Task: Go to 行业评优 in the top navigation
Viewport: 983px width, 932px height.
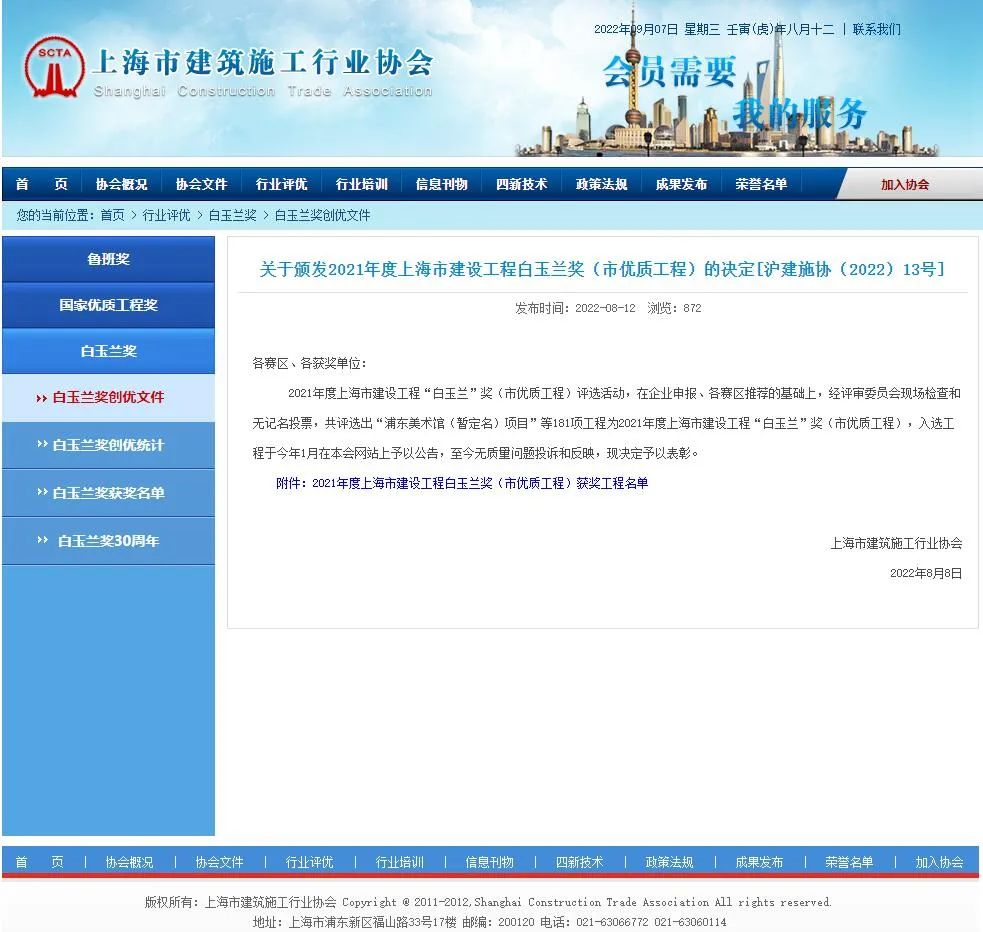Action: coord(281,184)
